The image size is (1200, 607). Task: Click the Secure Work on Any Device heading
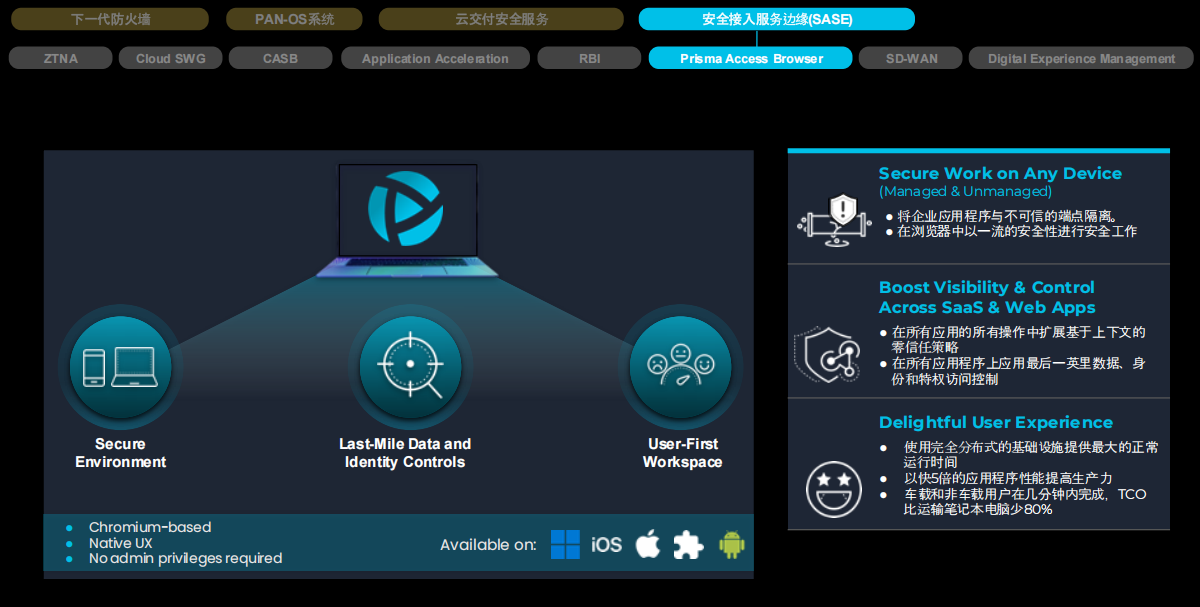pos(1000,174)
